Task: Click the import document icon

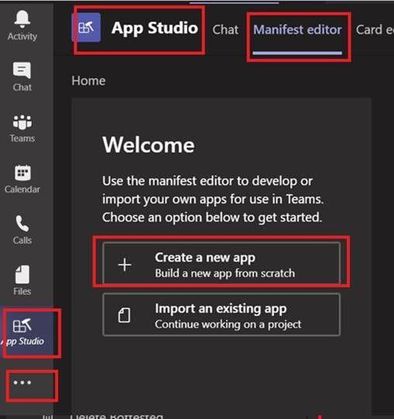Action: click(x=124, y=315)
